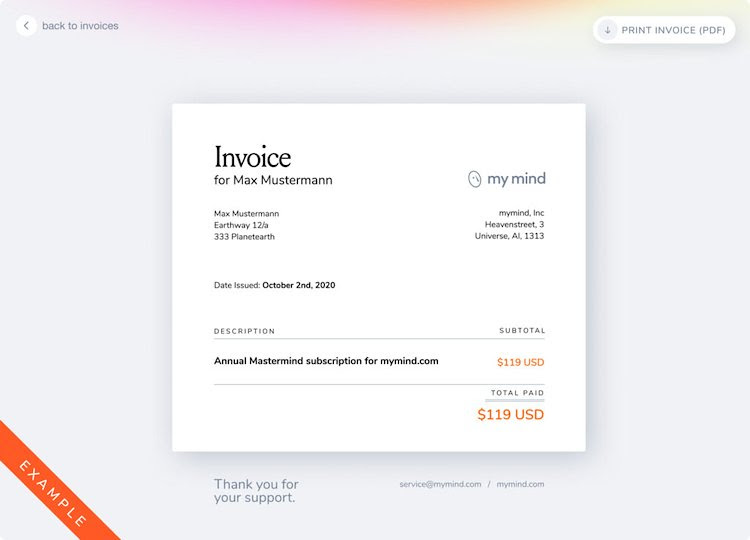Click the SUBTOTAL column header
The image size is (750, 540).
click(x=521, y=331)
